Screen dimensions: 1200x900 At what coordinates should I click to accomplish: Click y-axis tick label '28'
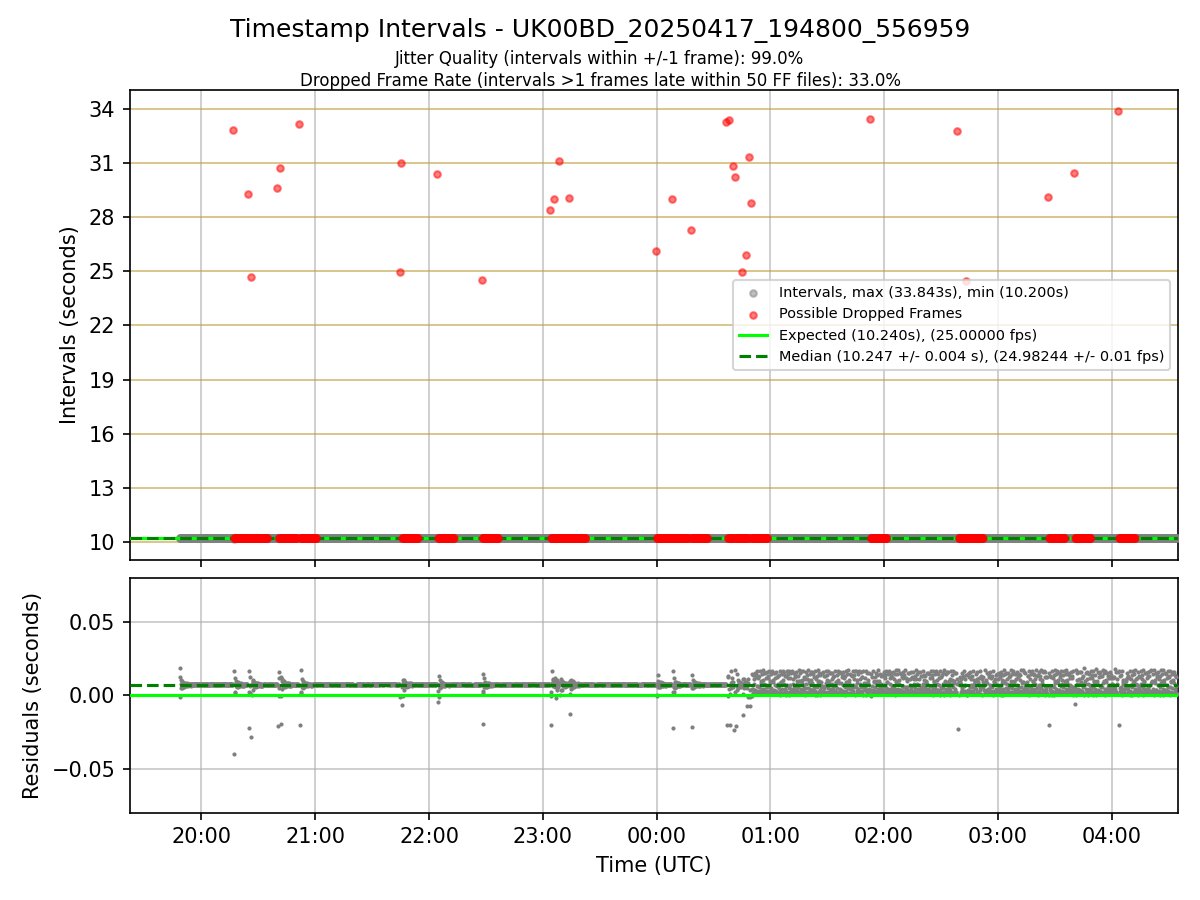(x=104, y=217)
